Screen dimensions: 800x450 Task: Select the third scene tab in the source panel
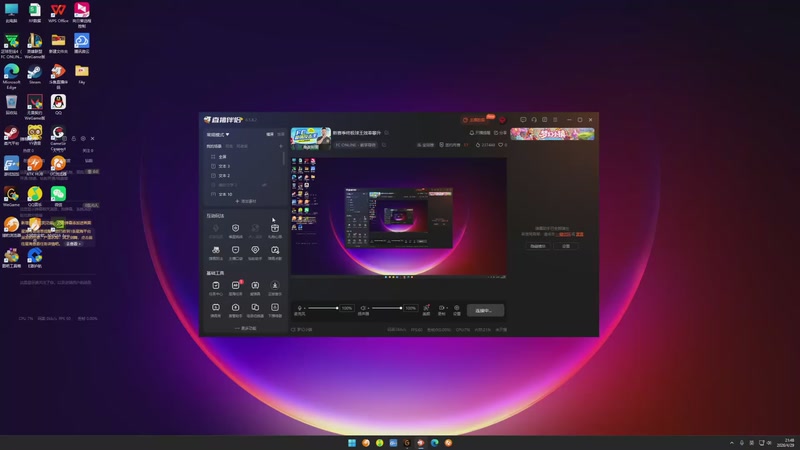[242, 146]
